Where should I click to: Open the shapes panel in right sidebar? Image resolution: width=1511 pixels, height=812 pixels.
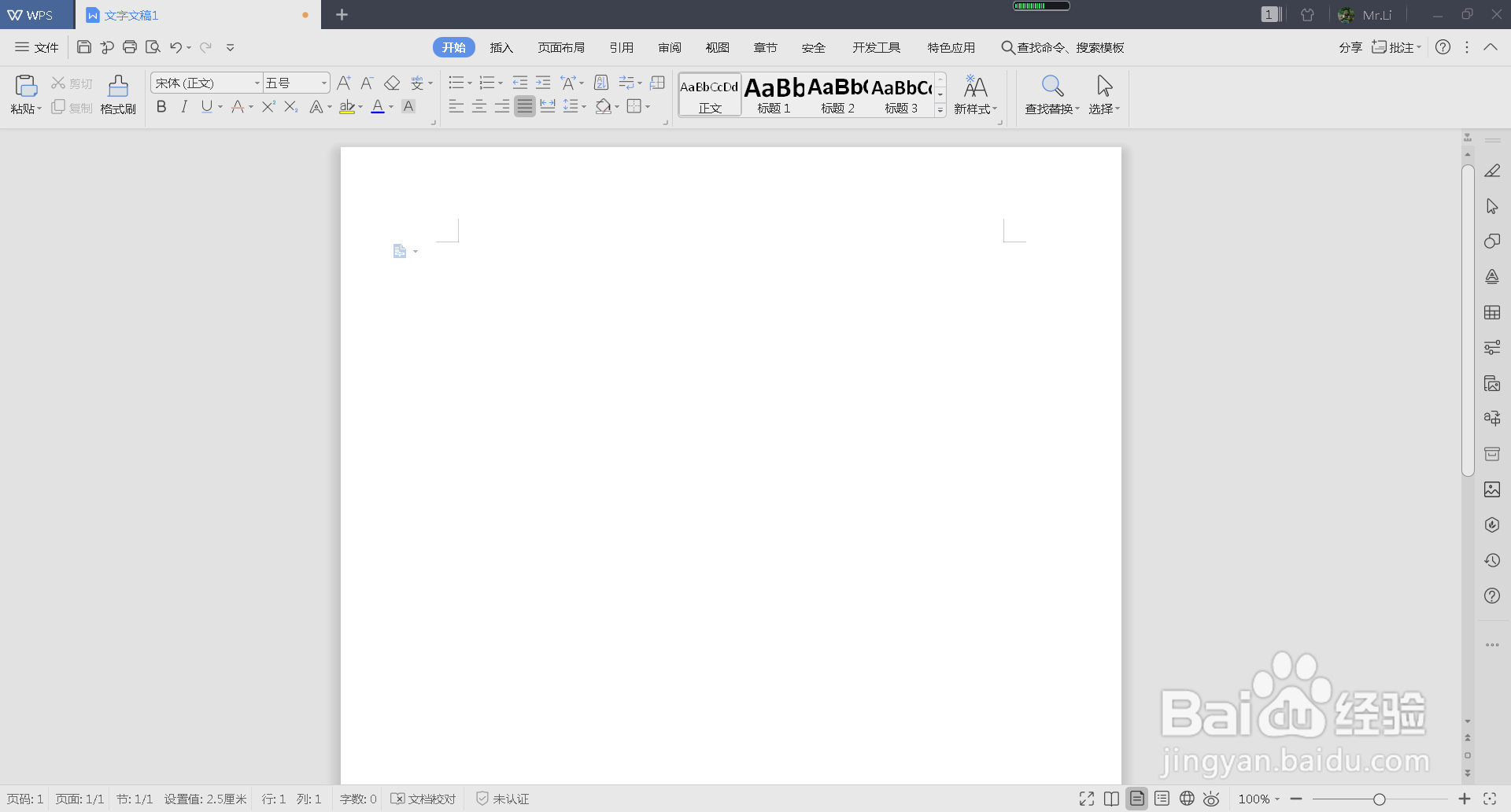pos(1492,242)
